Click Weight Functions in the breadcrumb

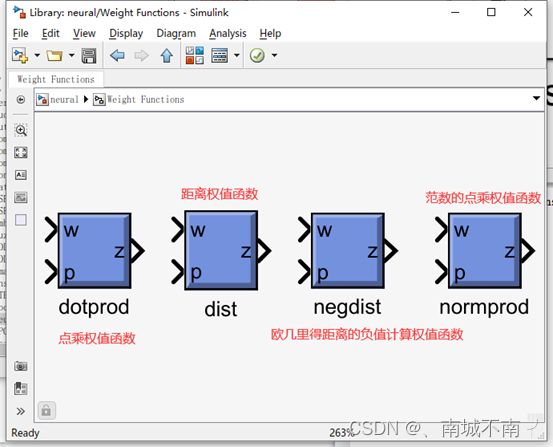point(145,99)
